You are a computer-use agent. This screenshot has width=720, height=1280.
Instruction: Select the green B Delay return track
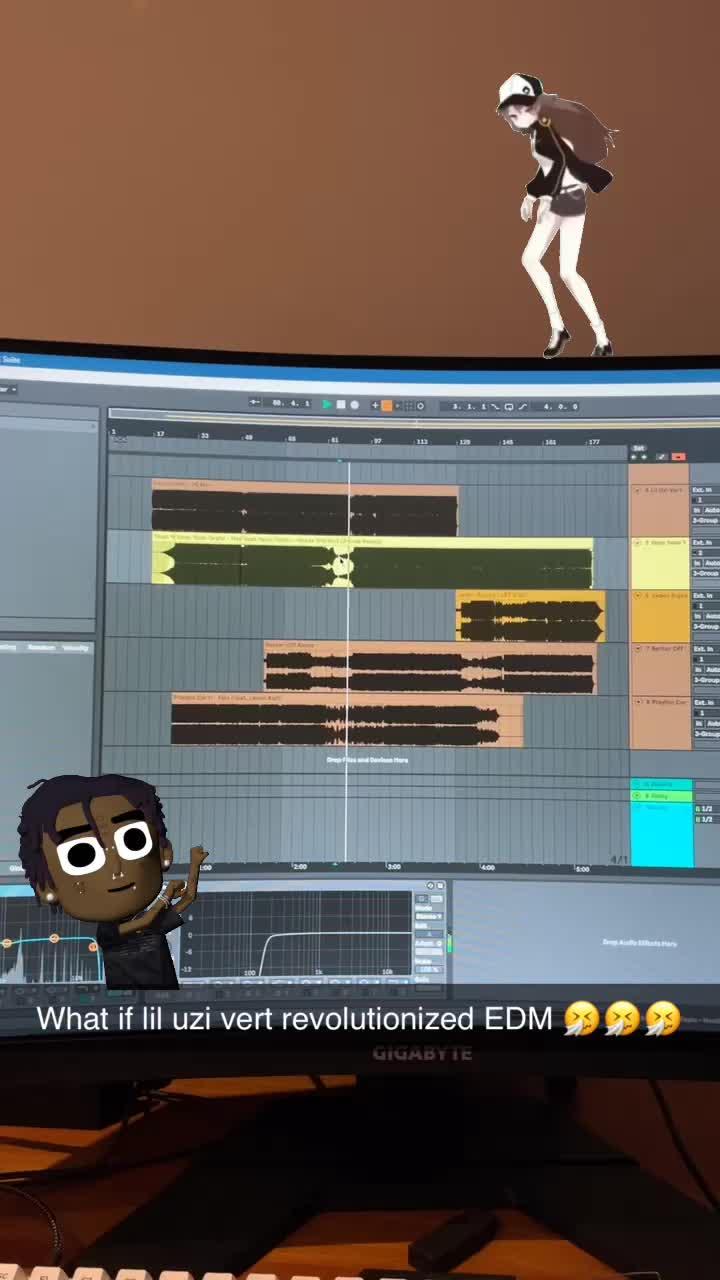(661, 796)
